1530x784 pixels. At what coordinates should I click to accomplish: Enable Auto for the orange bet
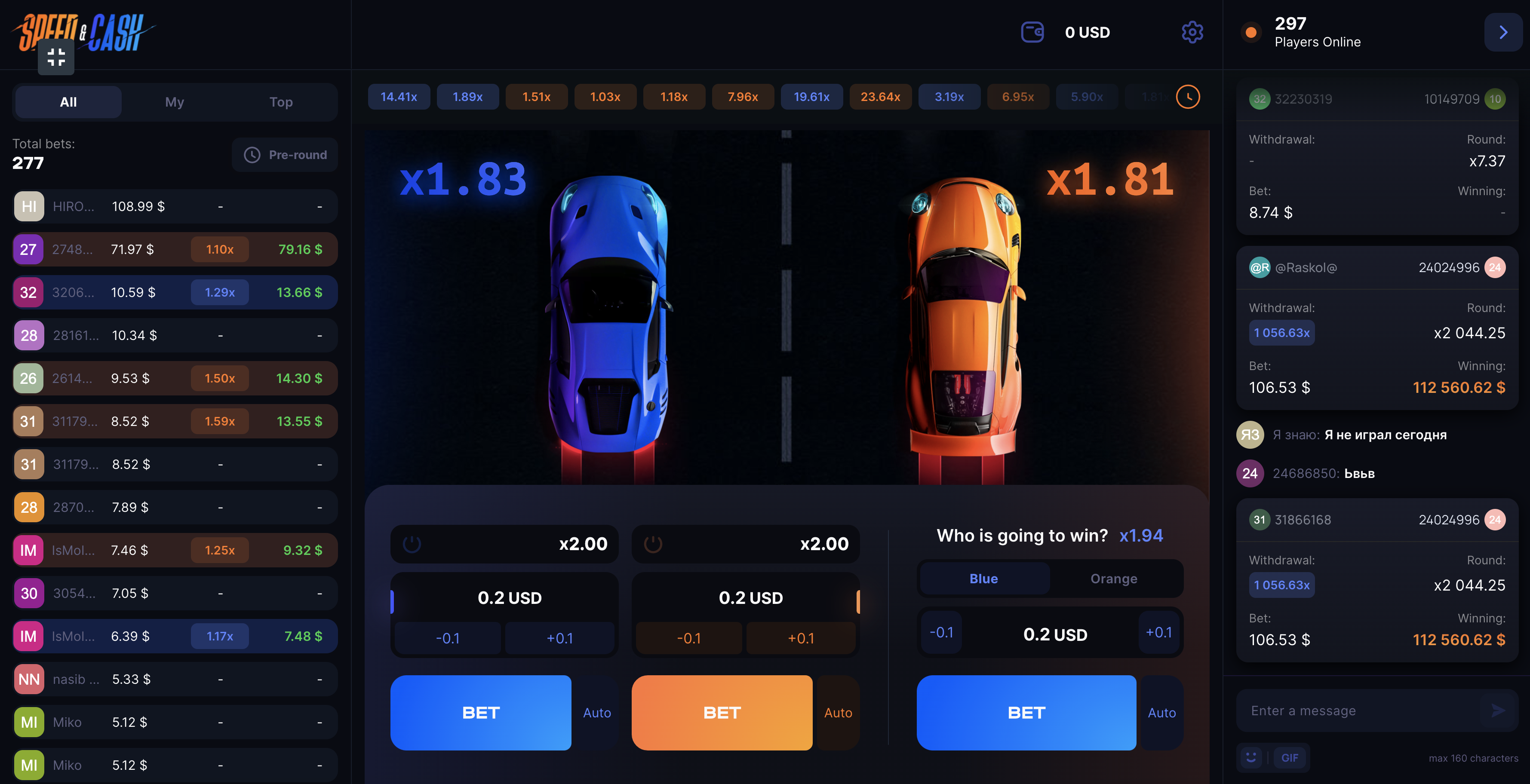point(838,713)
